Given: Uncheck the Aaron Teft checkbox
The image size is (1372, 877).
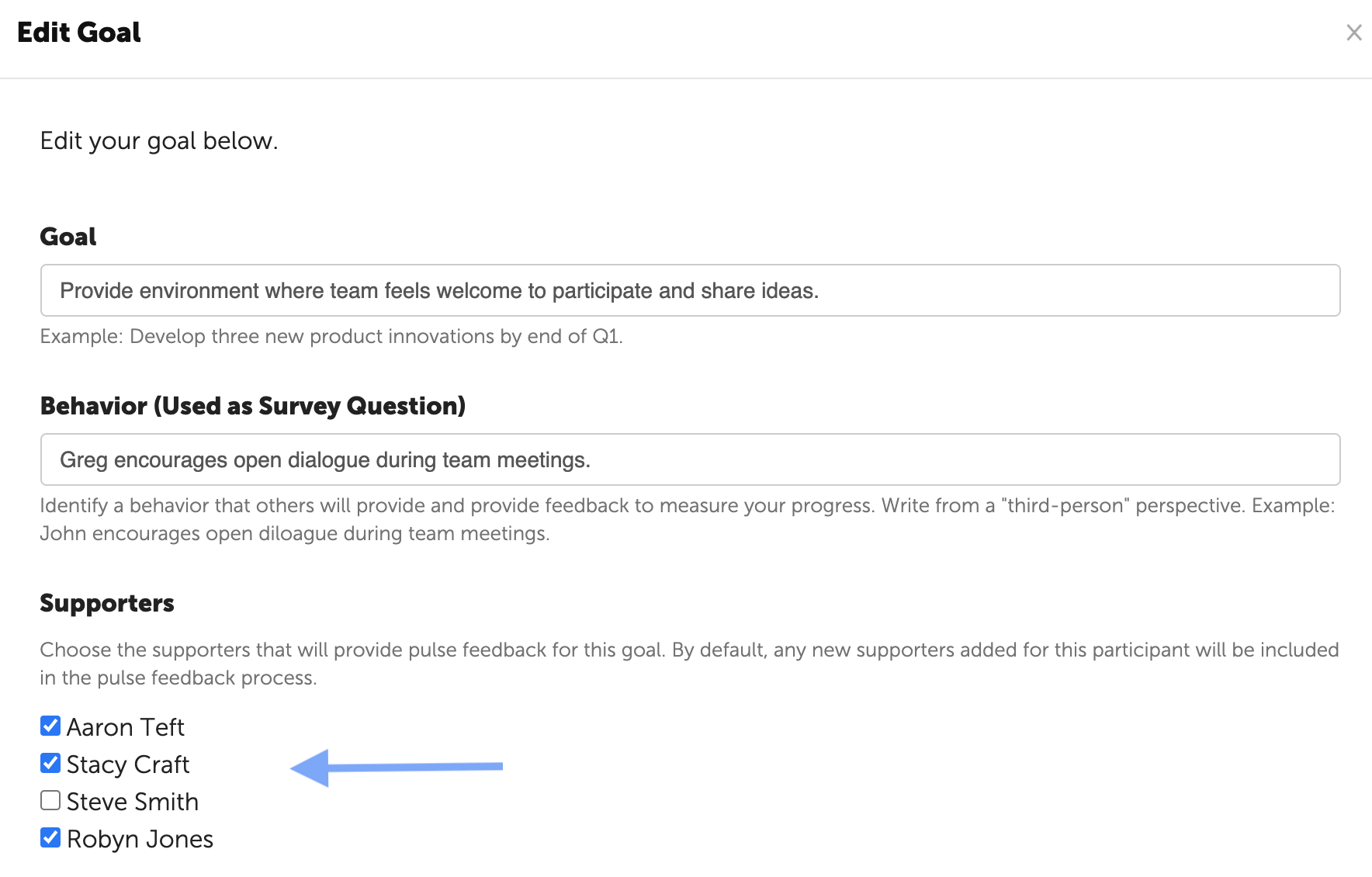Looking at the screenshot, I should pyautogui.click(x=50, y=726).
